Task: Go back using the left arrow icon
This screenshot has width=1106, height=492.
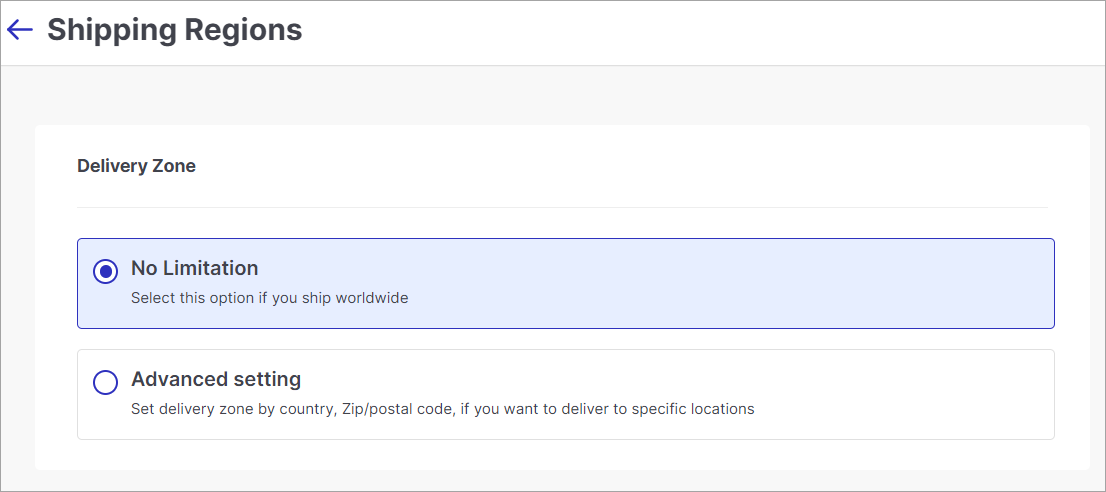Action: pyautogui.click(x=20, y=30)
